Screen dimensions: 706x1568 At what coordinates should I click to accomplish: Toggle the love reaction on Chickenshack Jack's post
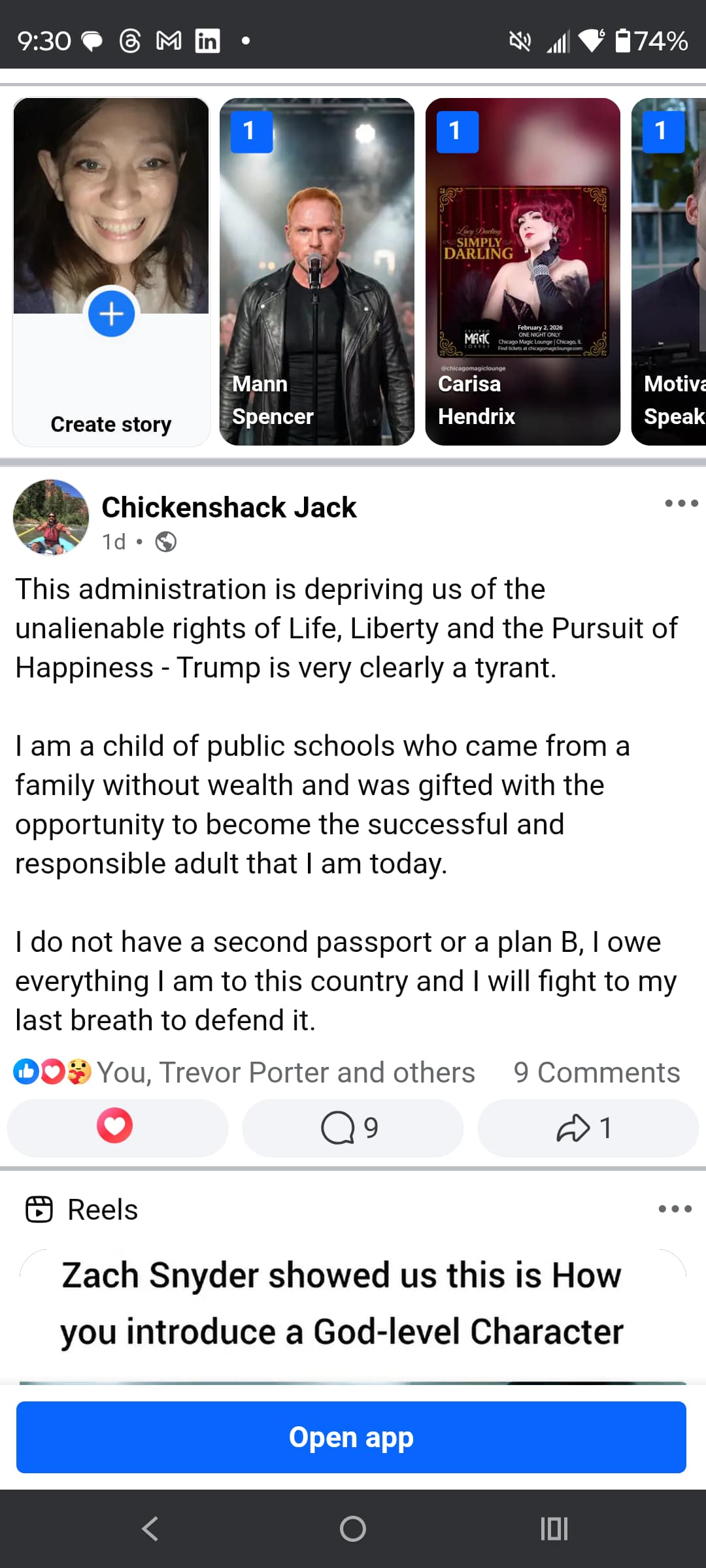pos(115,1126)
